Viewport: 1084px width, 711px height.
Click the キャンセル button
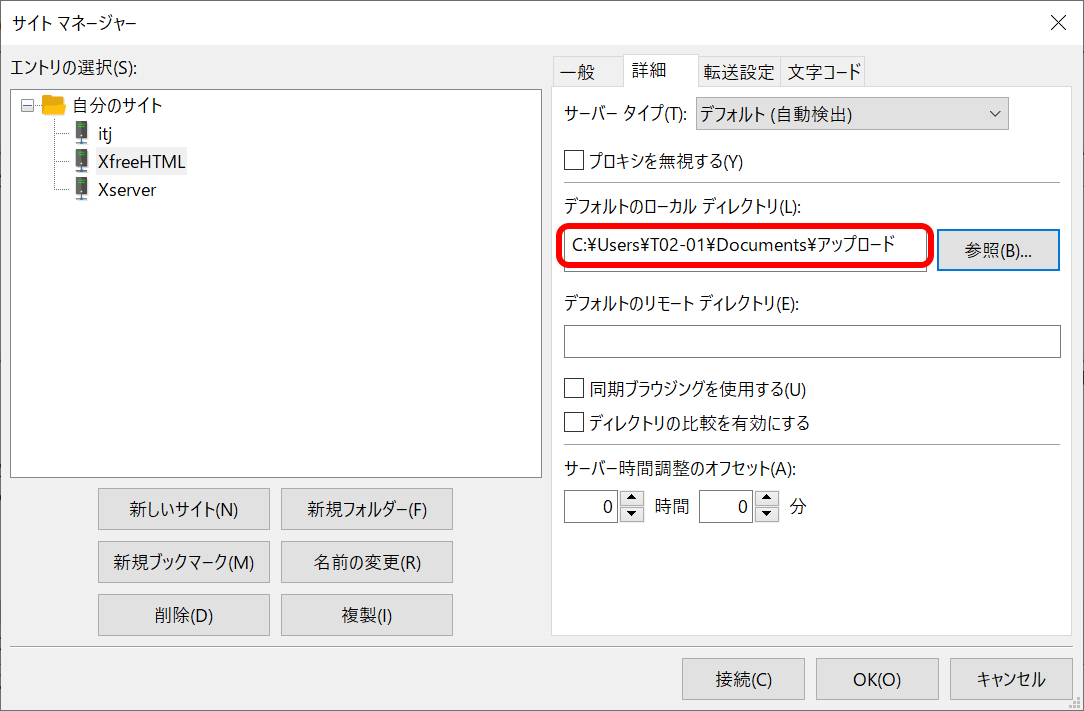(x=1011, y=679)
